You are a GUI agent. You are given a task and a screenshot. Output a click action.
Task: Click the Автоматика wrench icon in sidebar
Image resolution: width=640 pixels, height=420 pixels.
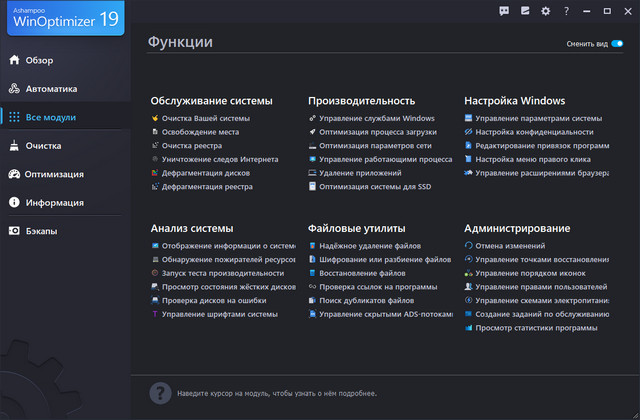point(14,88)
